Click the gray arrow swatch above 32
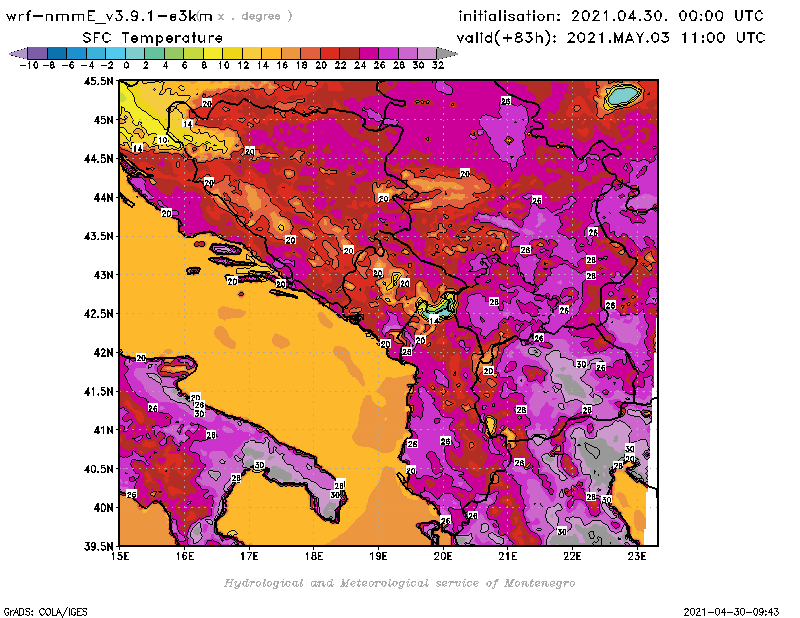 click(x=446, y=53)
